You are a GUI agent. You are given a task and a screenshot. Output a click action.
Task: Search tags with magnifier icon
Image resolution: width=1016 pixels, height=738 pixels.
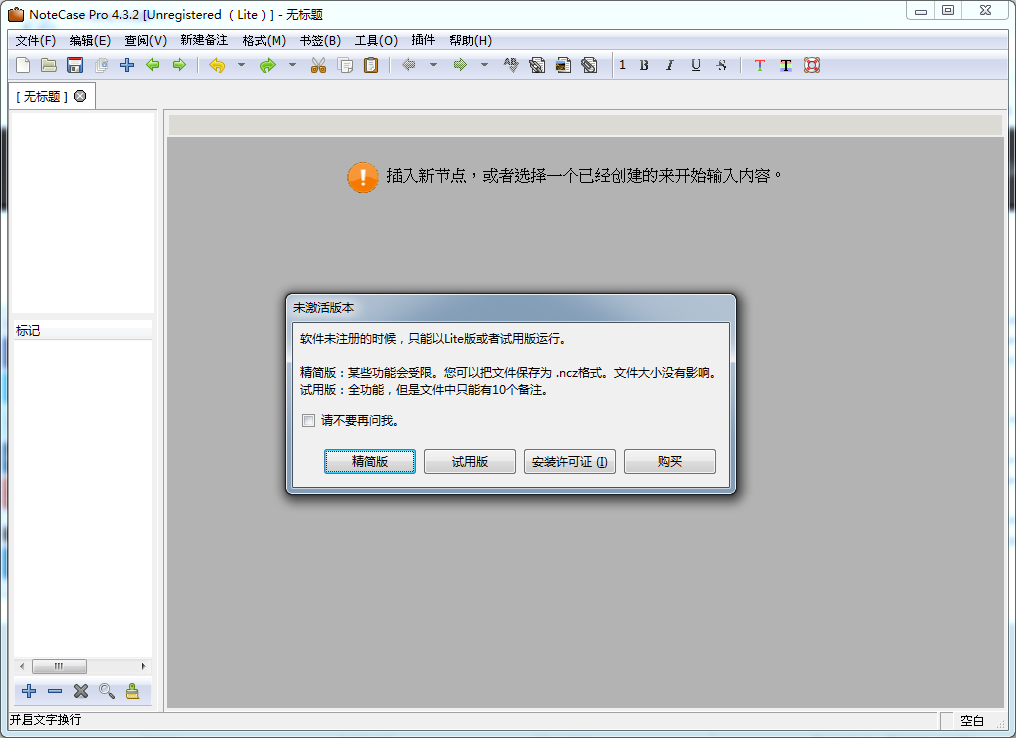click(x=107, y=691)
